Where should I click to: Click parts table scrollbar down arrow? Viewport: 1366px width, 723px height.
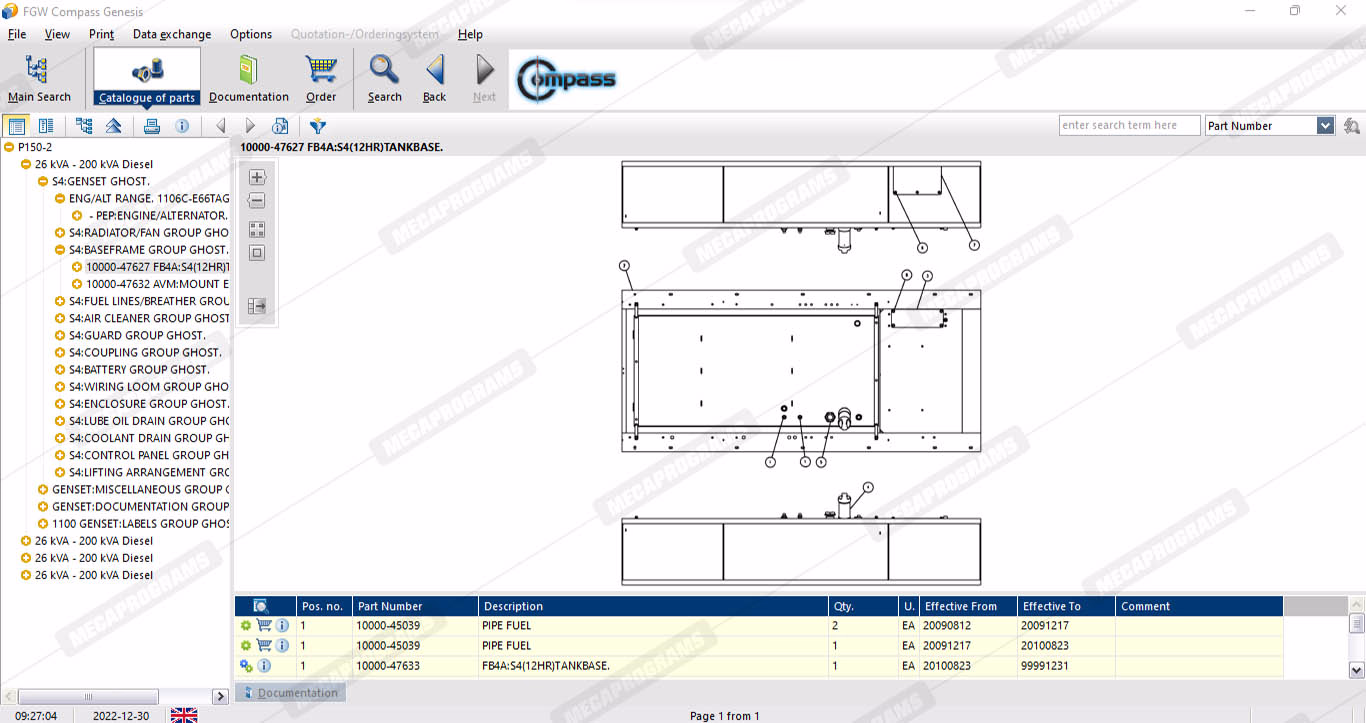1357,670
